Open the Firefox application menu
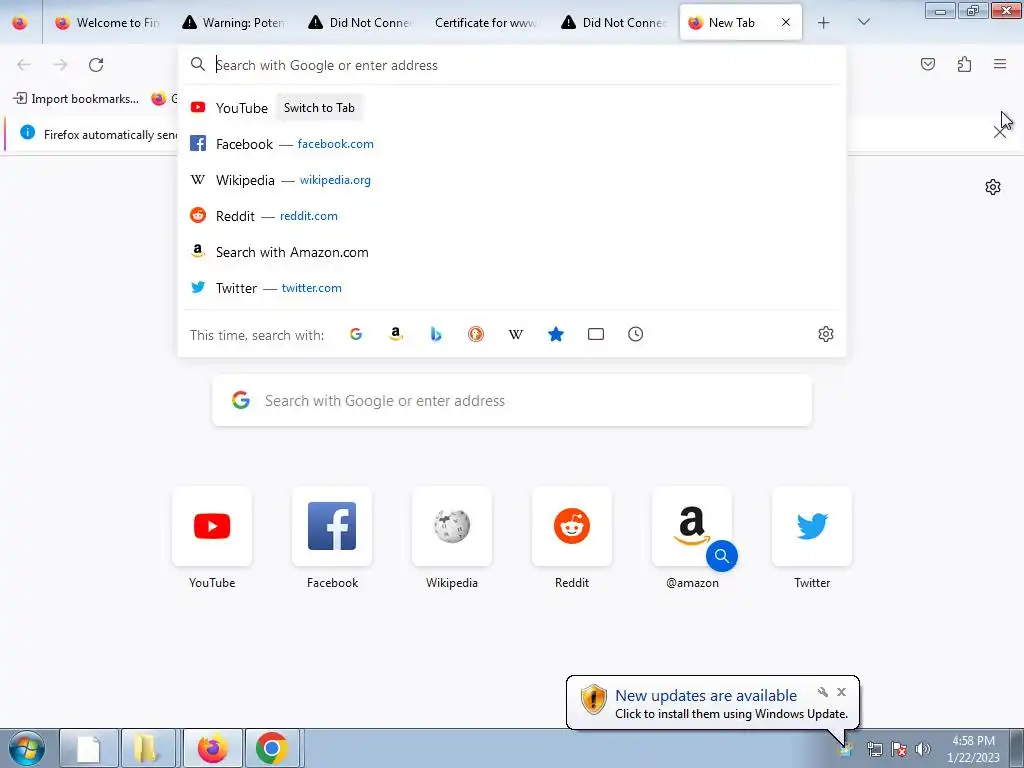1024x768 pixels. pos(1000,64)
